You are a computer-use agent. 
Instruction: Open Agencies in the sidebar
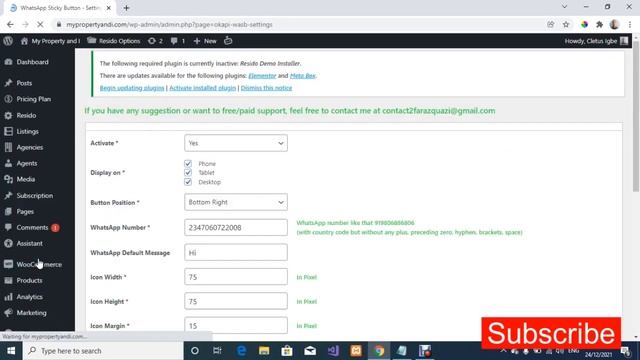[29, 147]
